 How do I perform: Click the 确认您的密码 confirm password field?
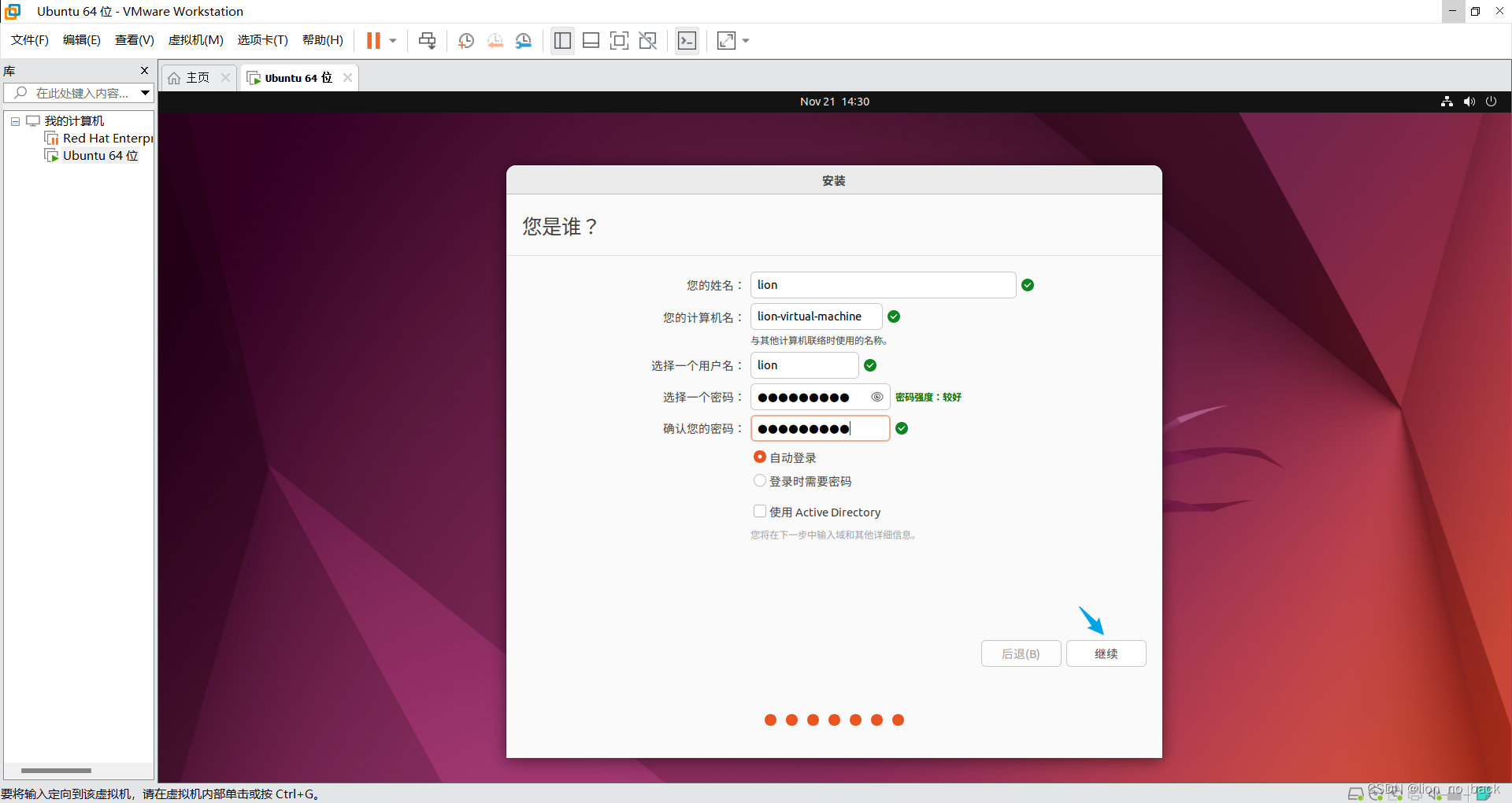pos(820,428)
